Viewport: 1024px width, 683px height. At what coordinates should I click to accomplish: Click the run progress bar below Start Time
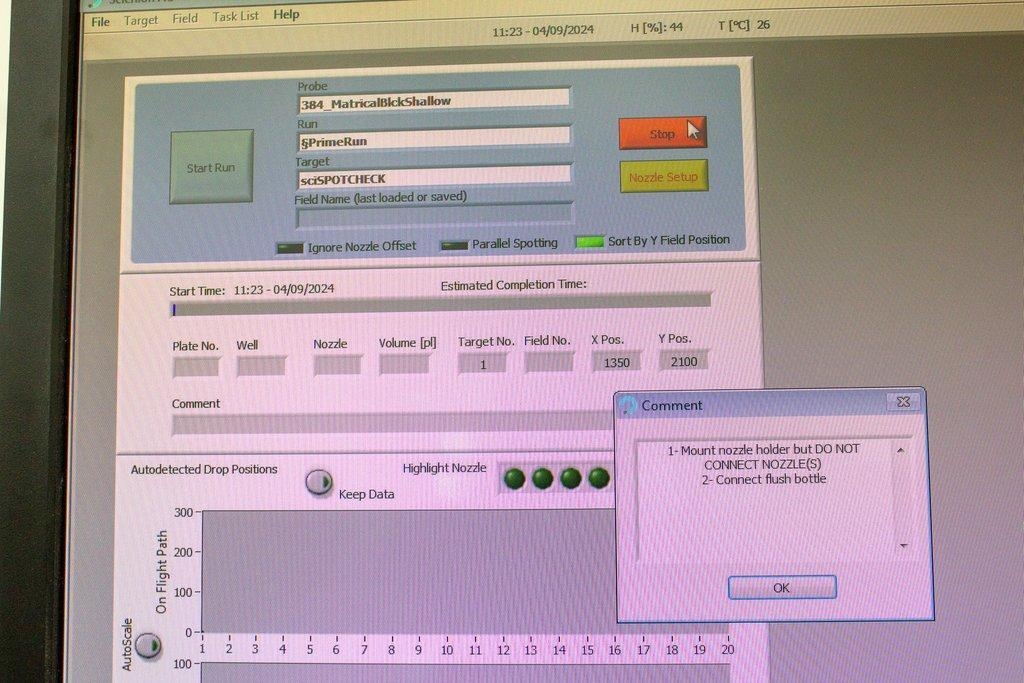click(x=440, y=308)
